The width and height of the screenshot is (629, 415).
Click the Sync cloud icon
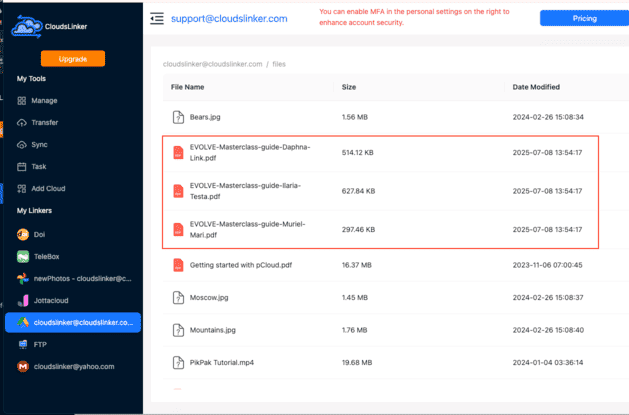tap(22, 145)
